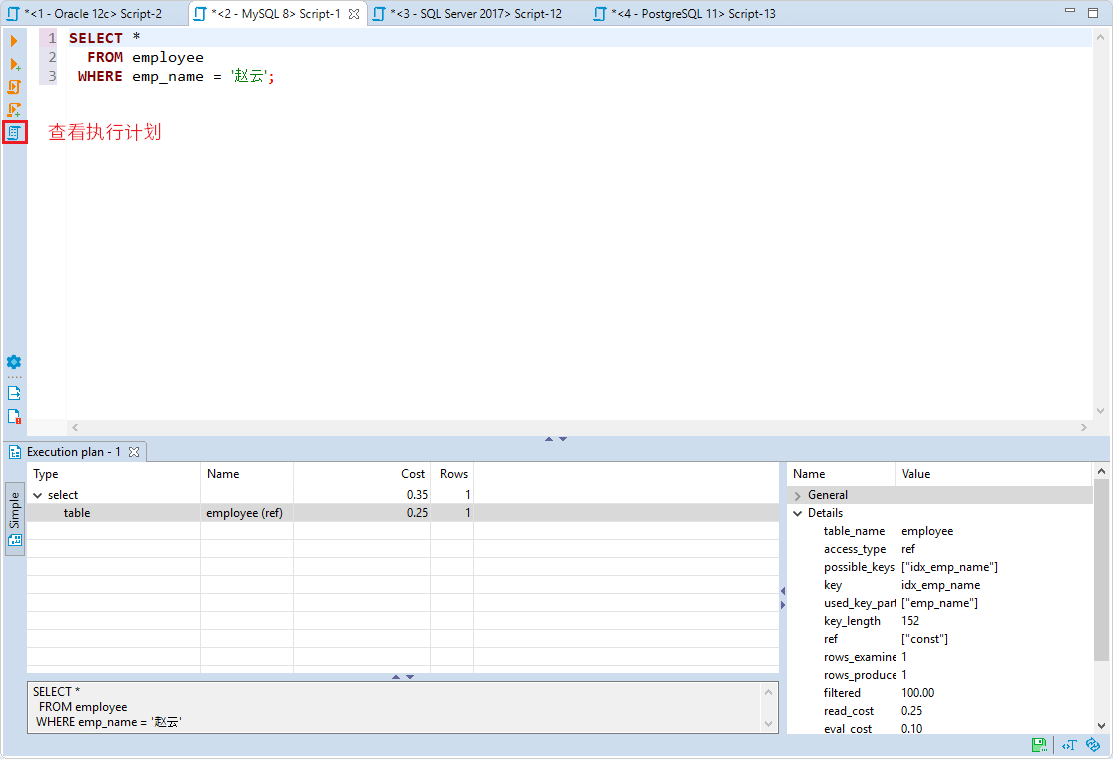
Task: Click the idx_emp_name key value
Action: [941, 585]
